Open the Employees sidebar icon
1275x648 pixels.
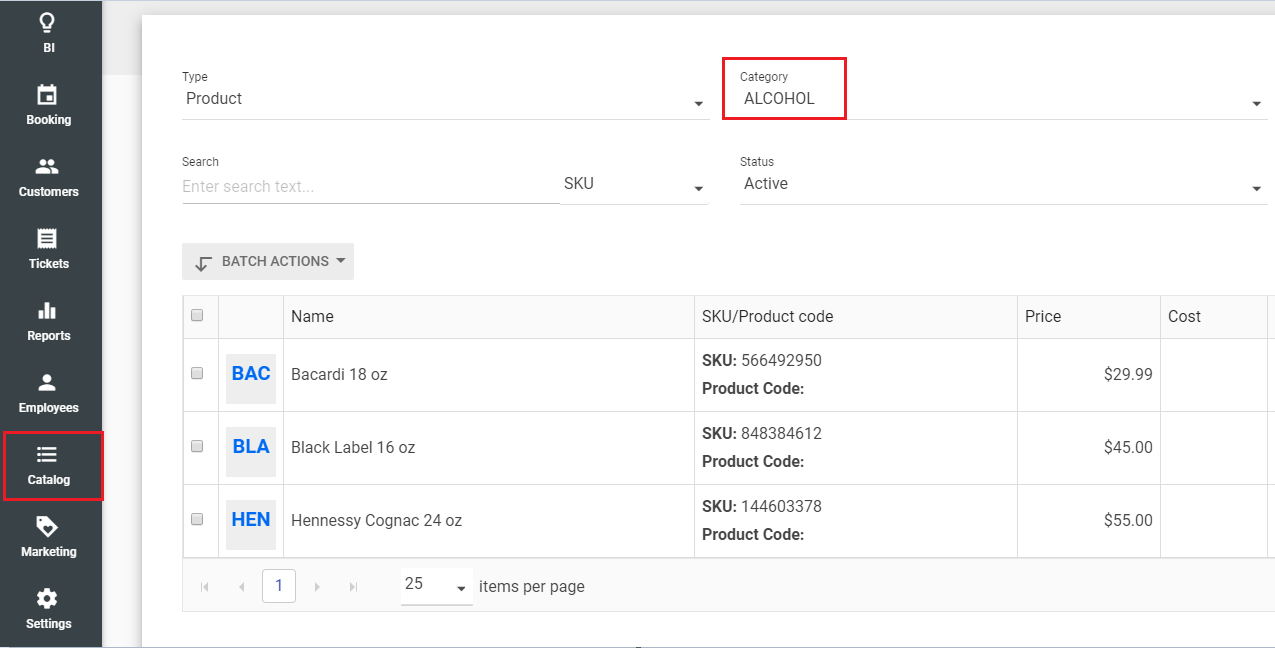[47, 384]
